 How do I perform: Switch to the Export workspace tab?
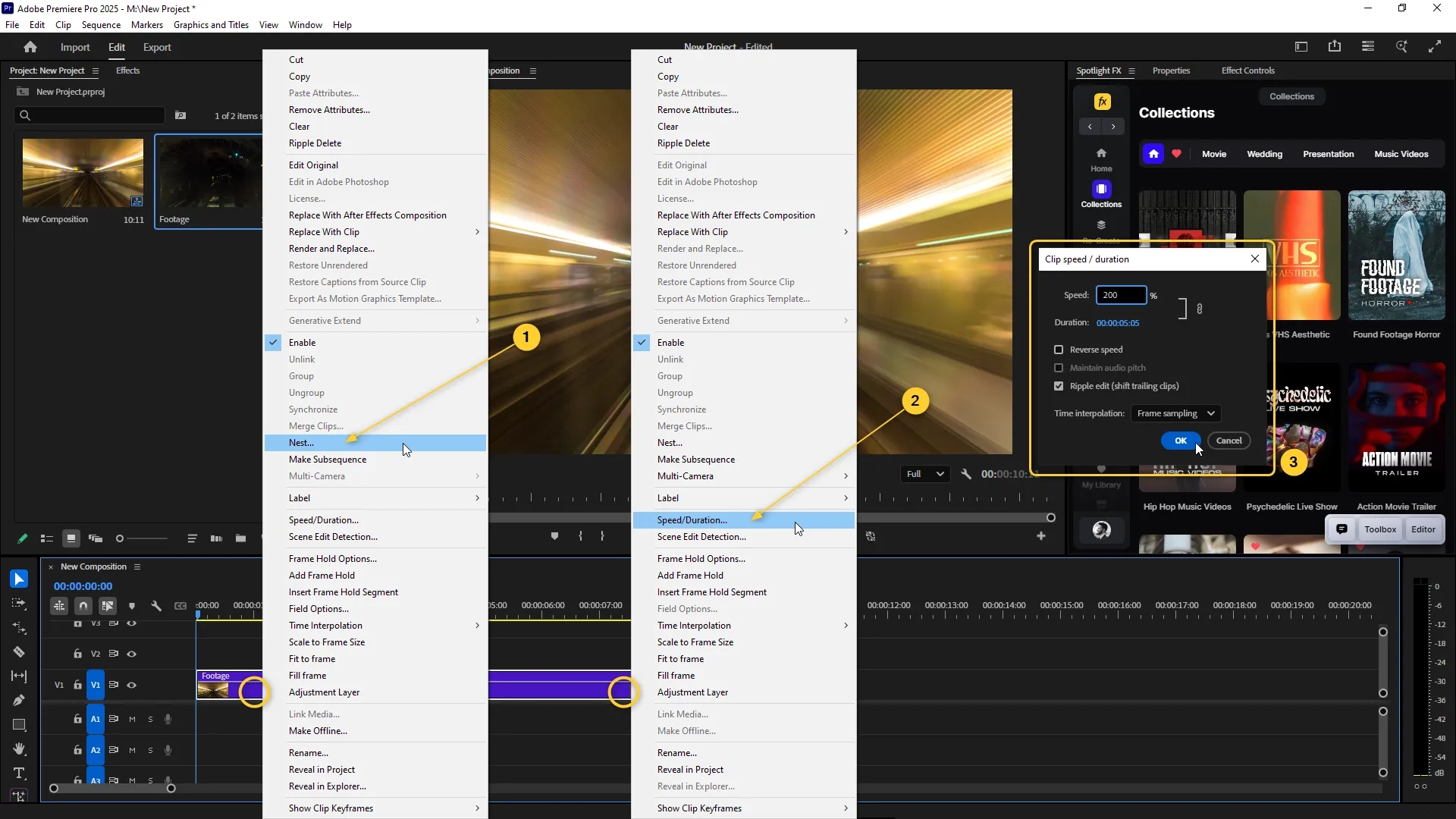(x=157, y=47)
